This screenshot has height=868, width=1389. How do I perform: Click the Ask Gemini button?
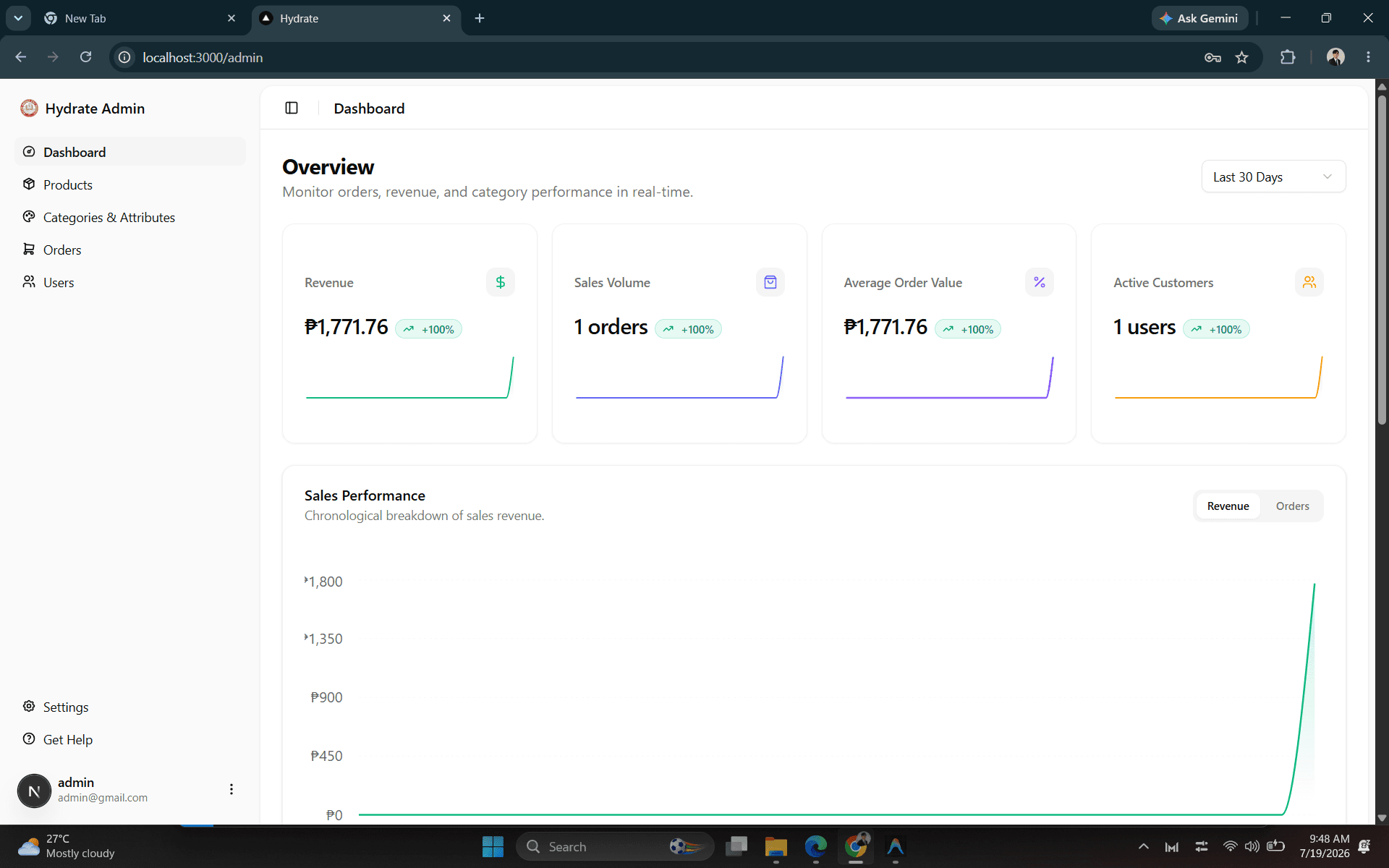(x=1199, y=18)
